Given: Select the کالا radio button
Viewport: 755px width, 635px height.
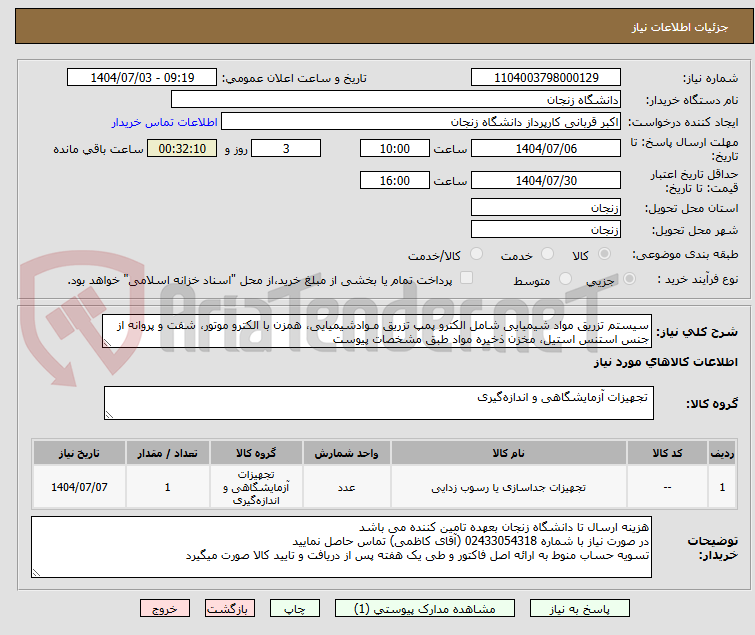Looking at the screenshot, I should (x=604, y=254).
